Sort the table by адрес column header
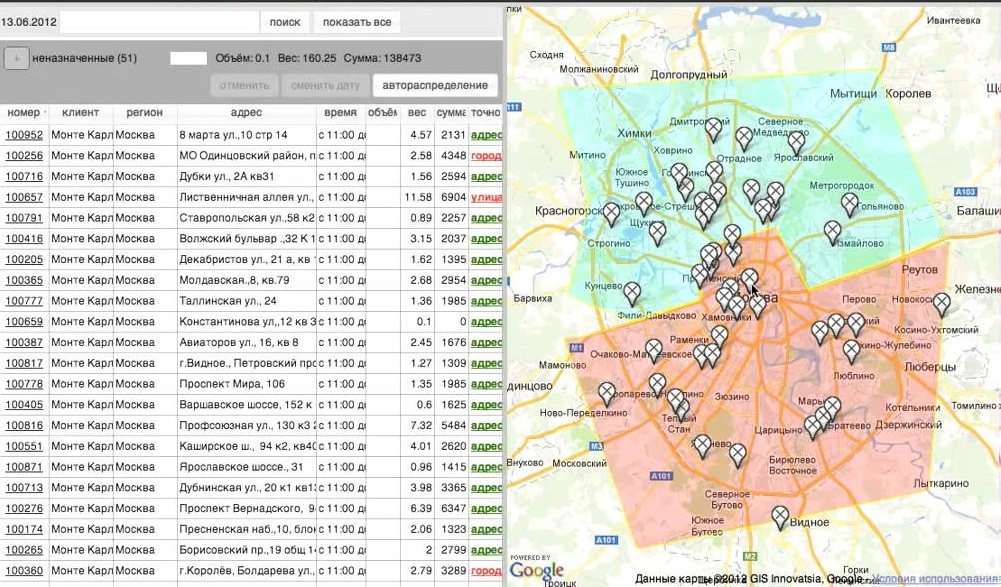1001x587 pixels. (x=246, y=113)
